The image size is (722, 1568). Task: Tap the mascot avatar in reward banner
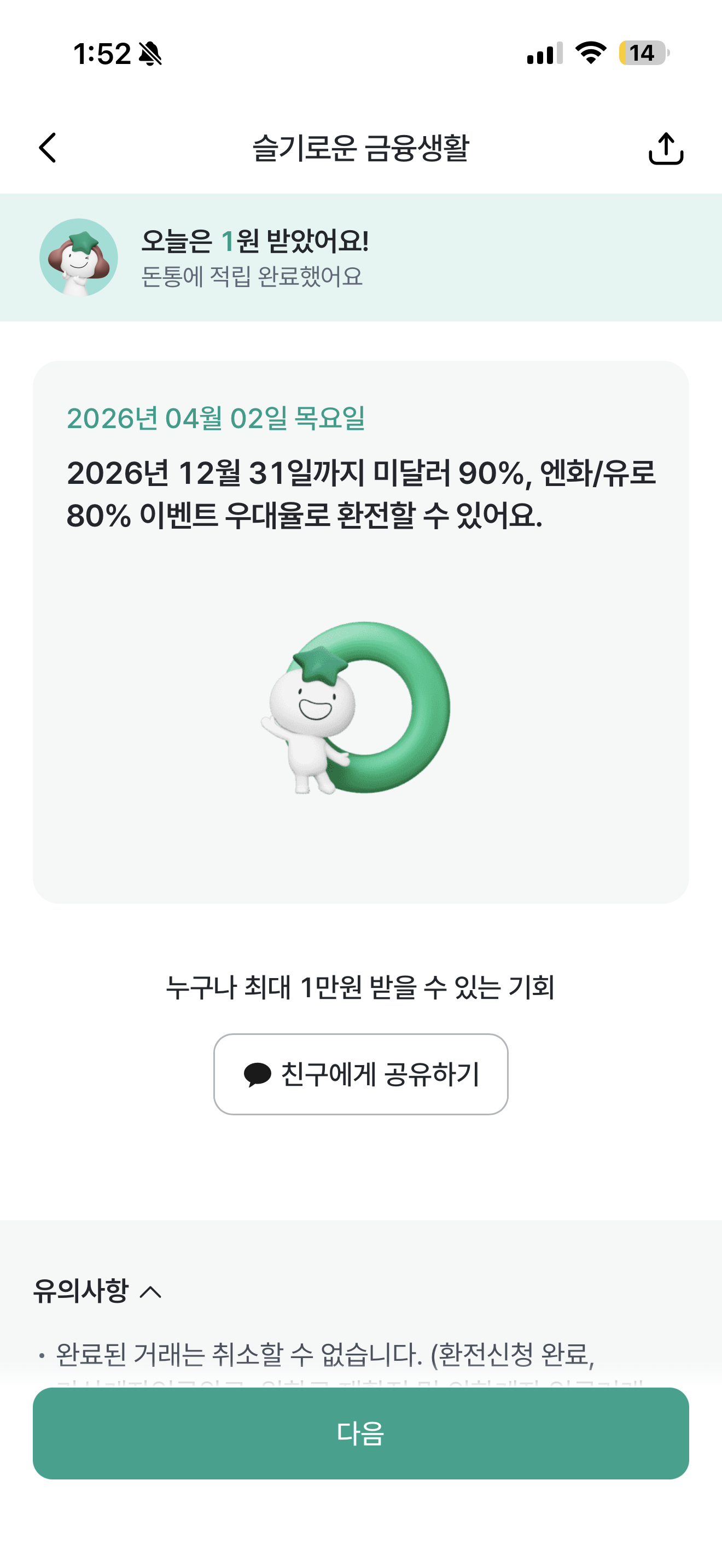pos(79,258)
